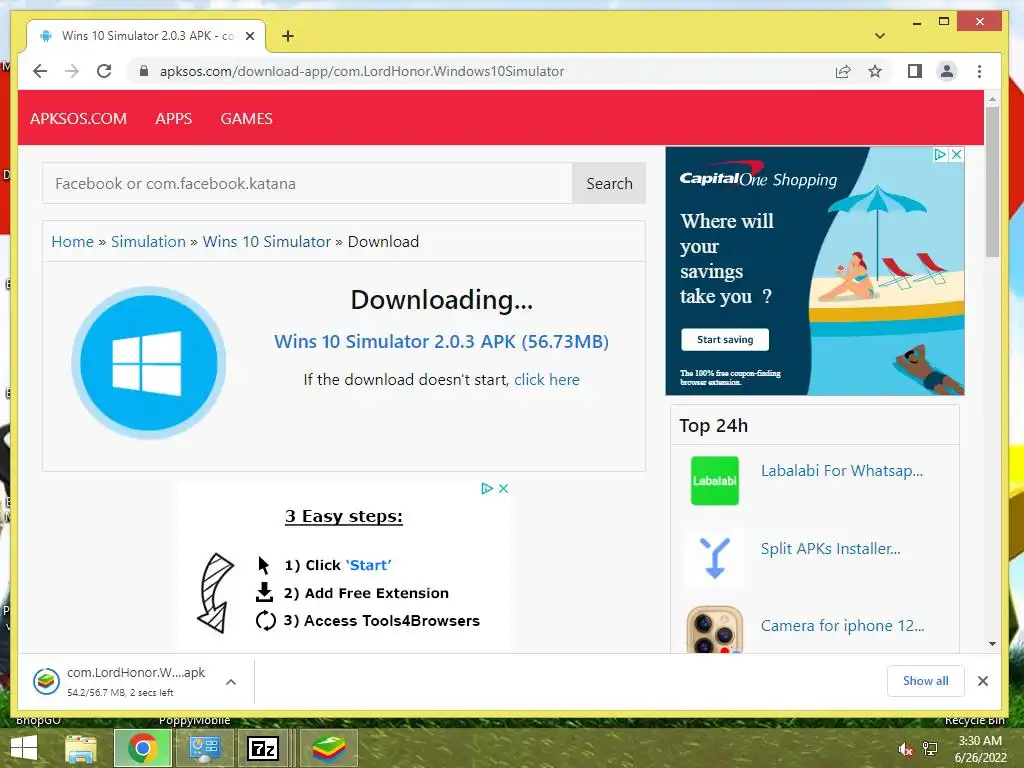Open AdChoices icon on Capital One ad
Viewport: 1024px width, 768px height.
coord(940,155)
